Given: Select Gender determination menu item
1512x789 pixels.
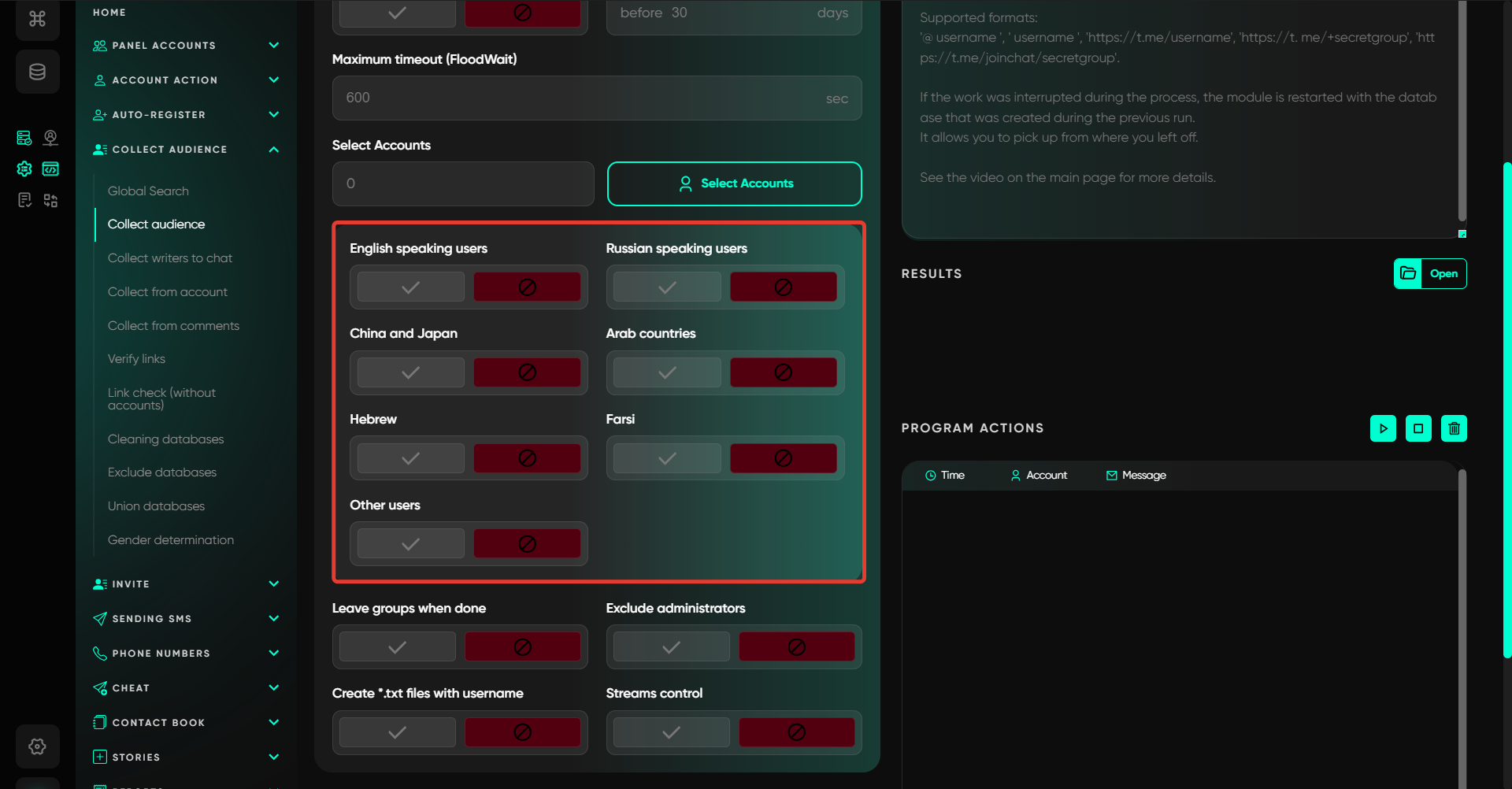Looking at the screenshot, I should click(x=170, y=540).
